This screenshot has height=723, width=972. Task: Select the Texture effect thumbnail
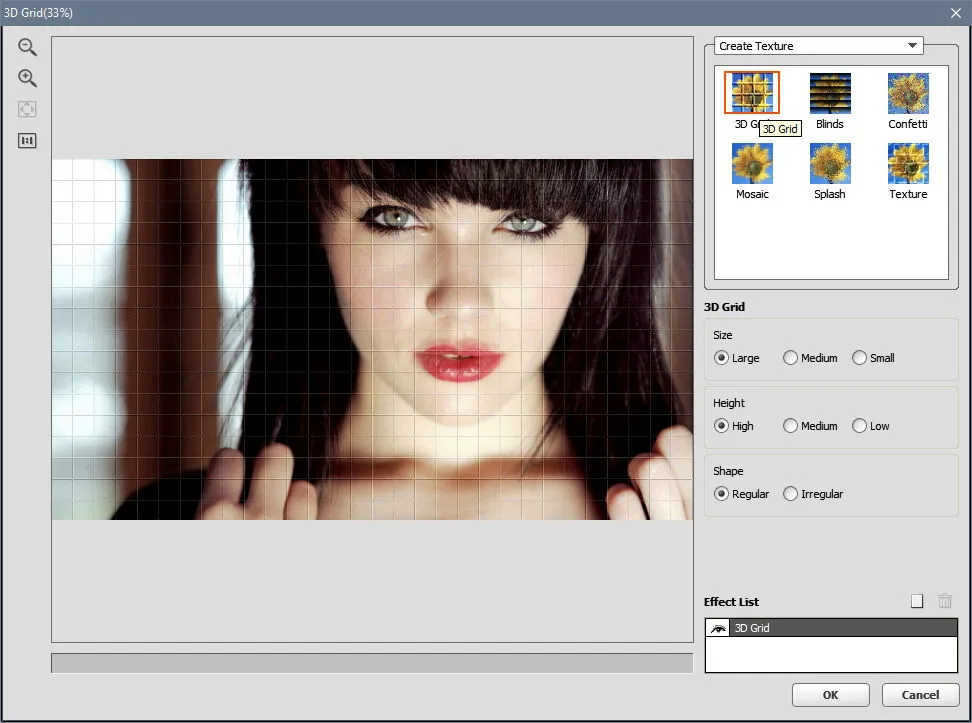tap(908, 164)
